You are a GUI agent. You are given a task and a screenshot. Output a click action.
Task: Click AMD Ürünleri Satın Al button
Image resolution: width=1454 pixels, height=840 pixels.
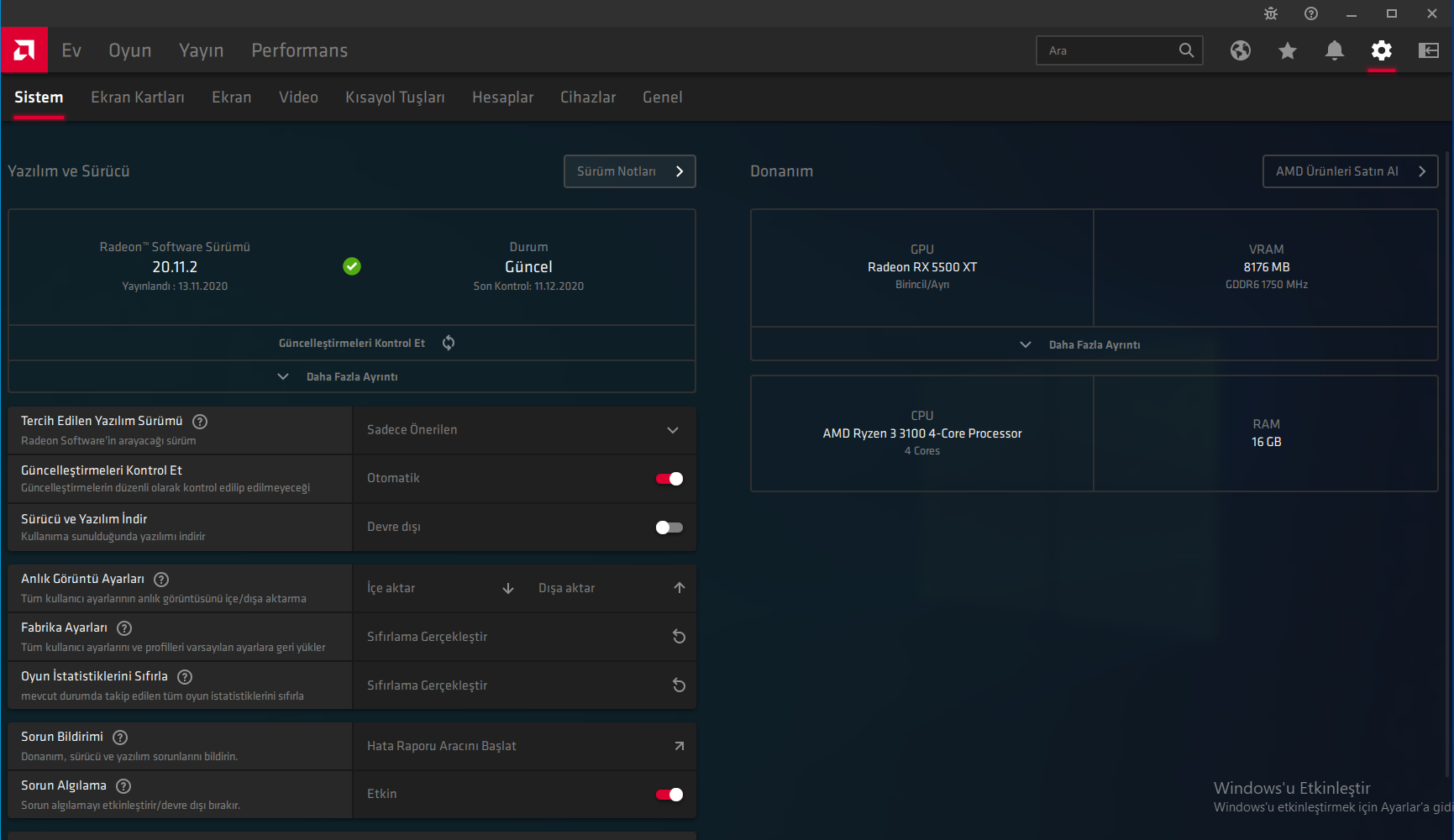pos(1349,171)
